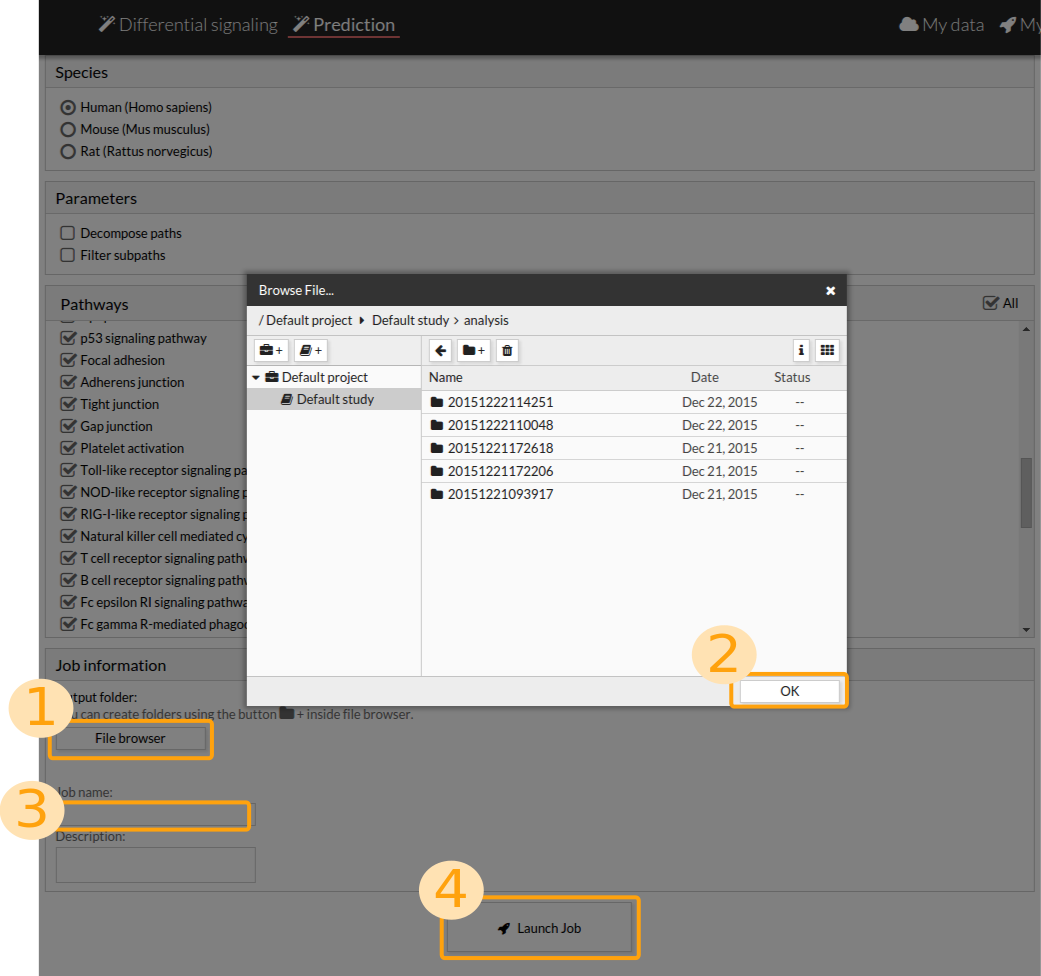Image resolution: width=1041 pixels, height=976 pixels.
Task: Create a new folder with folder-plus icon
Action: [474, 350]
